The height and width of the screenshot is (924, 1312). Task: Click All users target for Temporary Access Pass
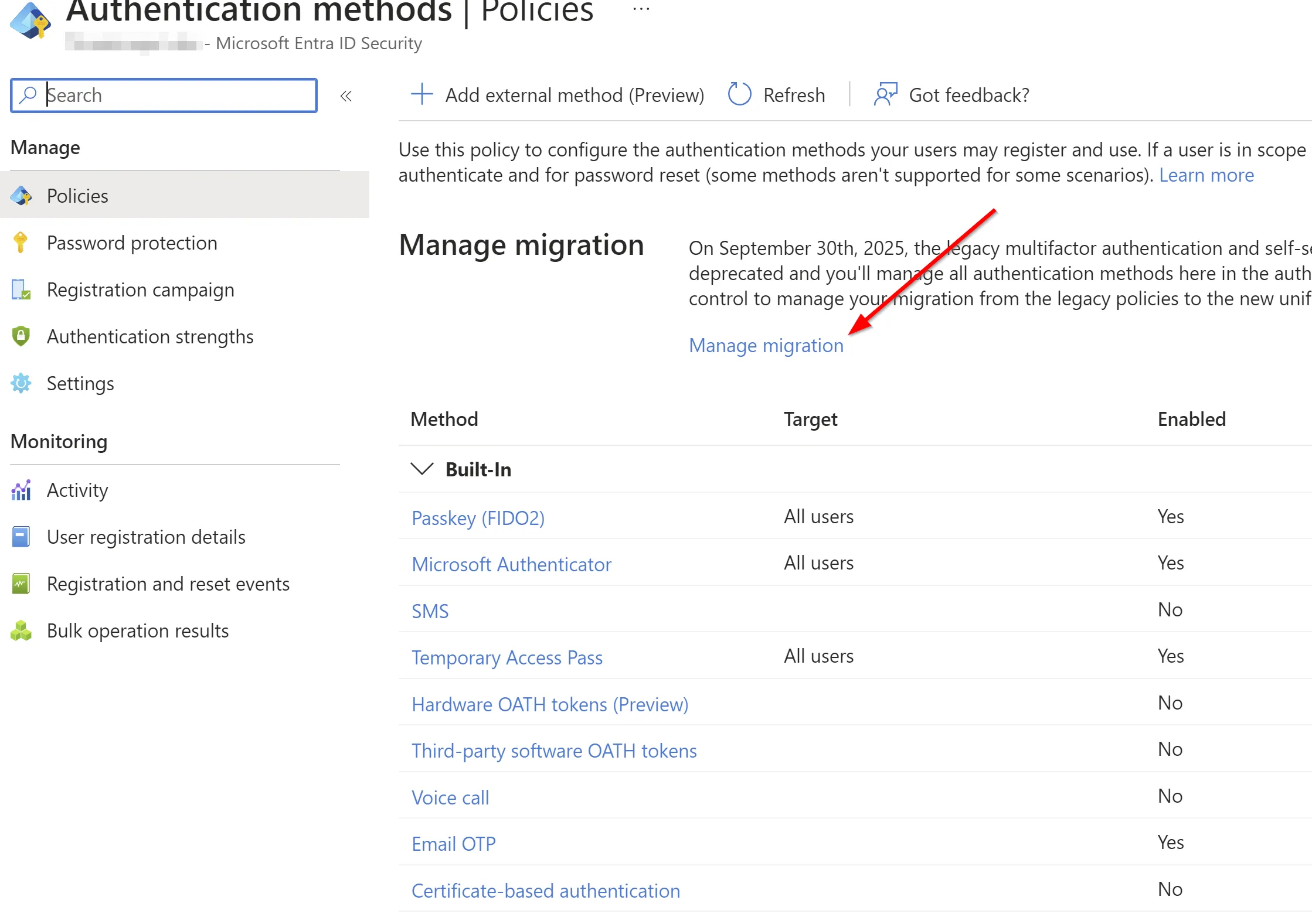[818, 656]
